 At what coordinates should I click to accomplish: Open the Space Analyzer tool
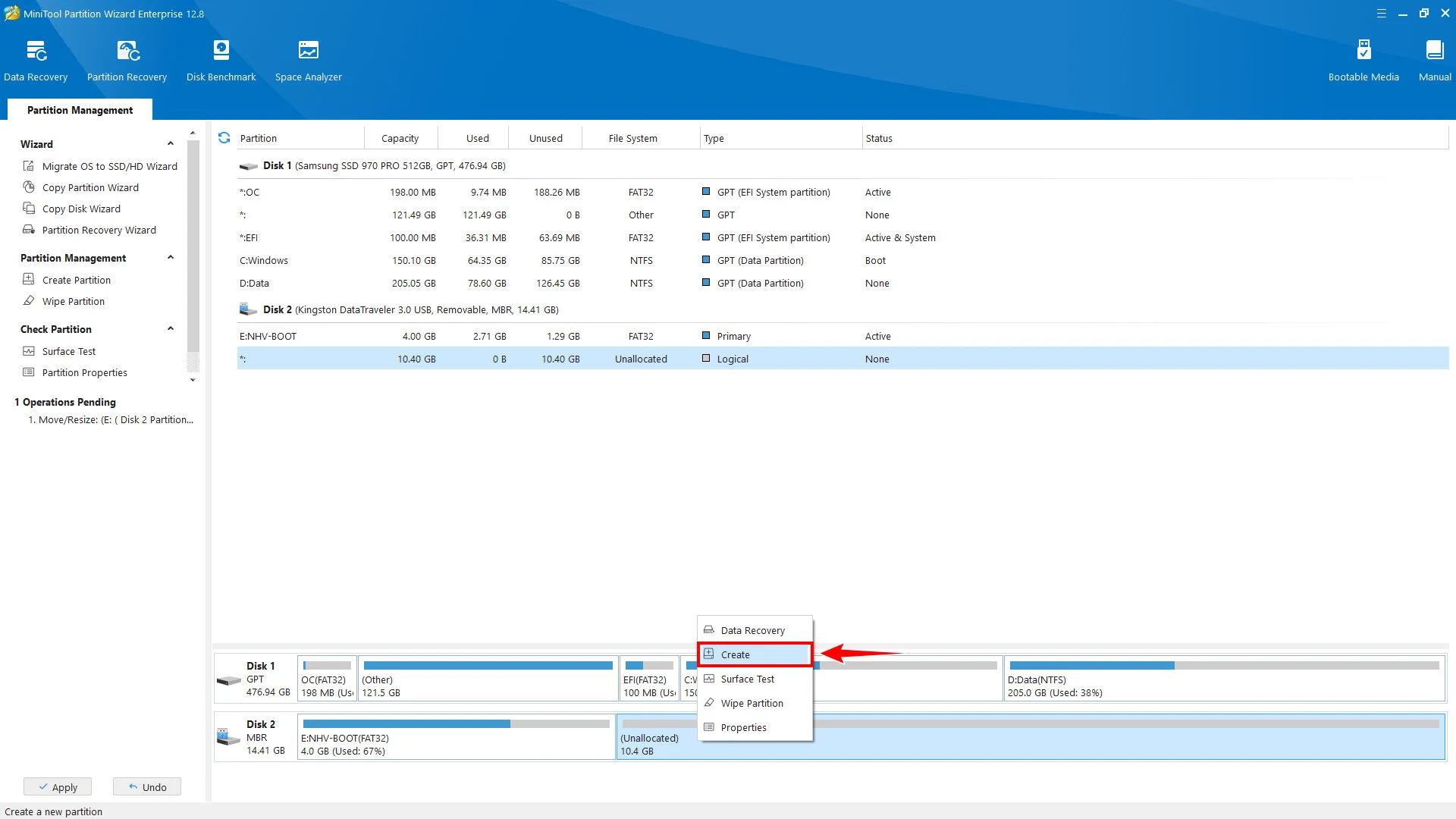(308, 61)
